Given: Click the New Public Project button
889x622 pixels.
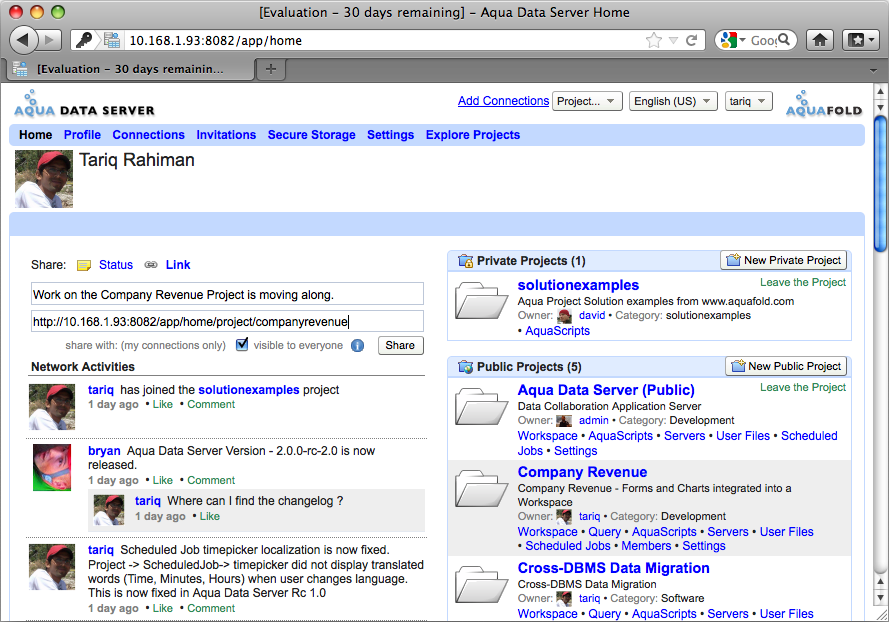Looking at the screenshot, I should [788, 366].
